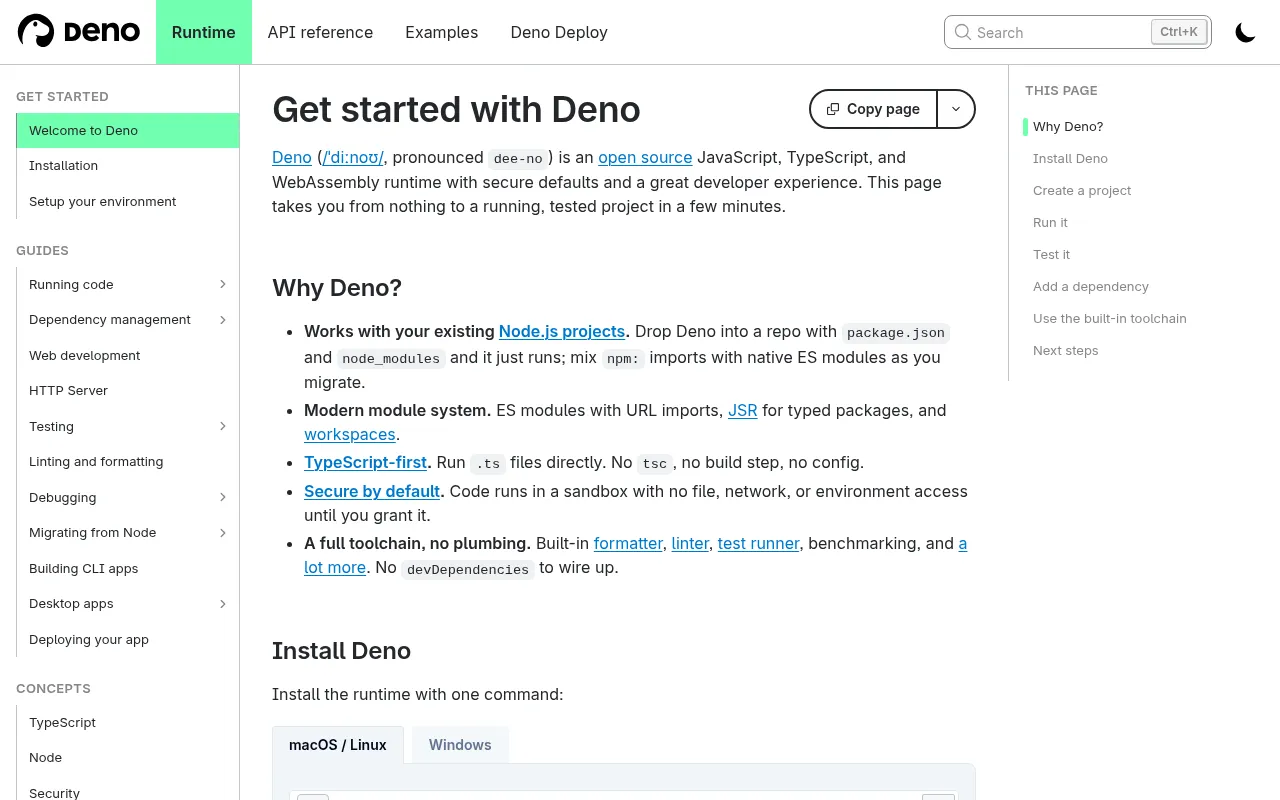Expand the Testing sidebar chevron
1280x800 pixels.
point(223,426)
